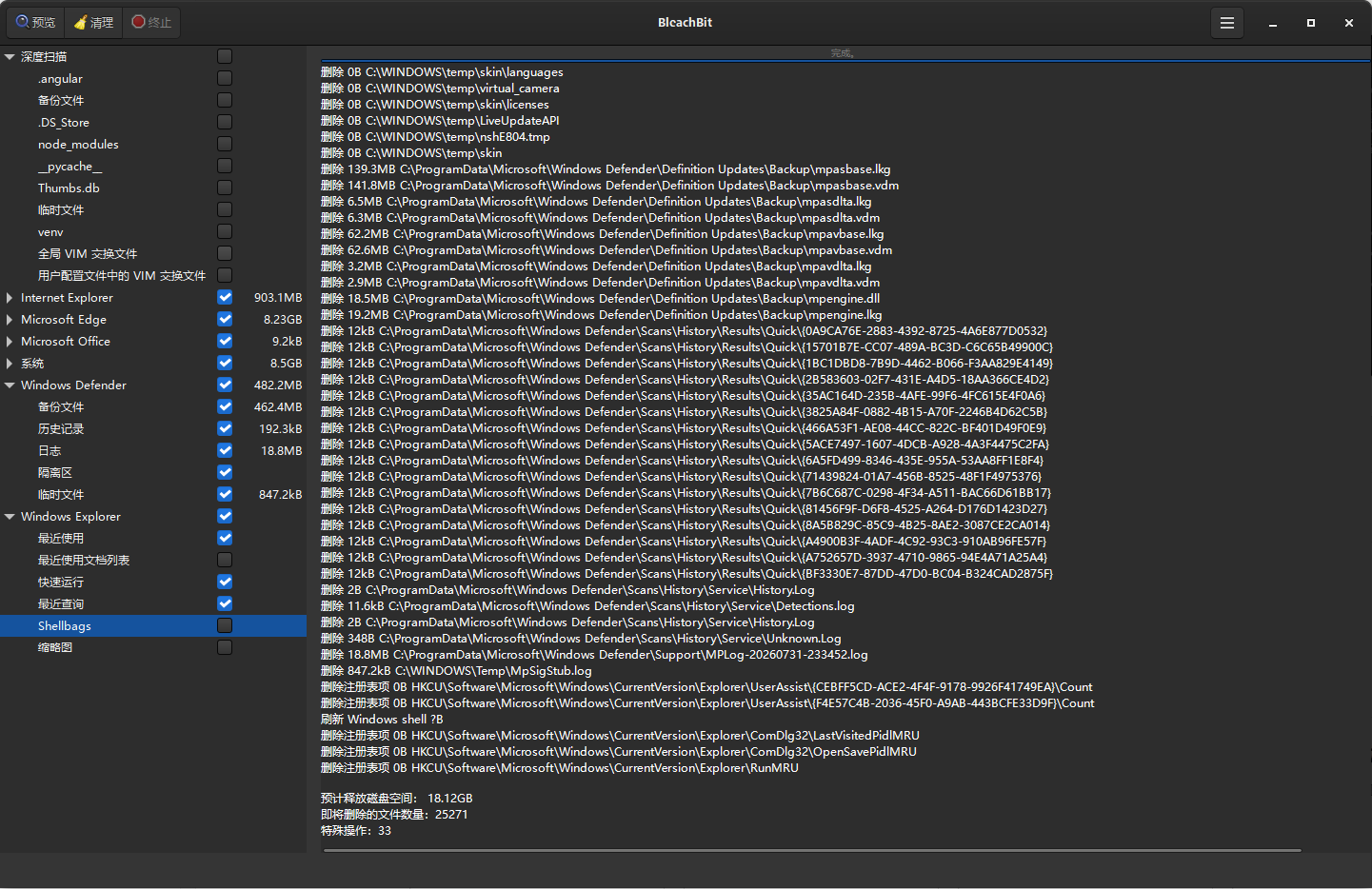Enable the 深度扫描 checkbox
The image size is (1372, 889).
coord(225,56)
